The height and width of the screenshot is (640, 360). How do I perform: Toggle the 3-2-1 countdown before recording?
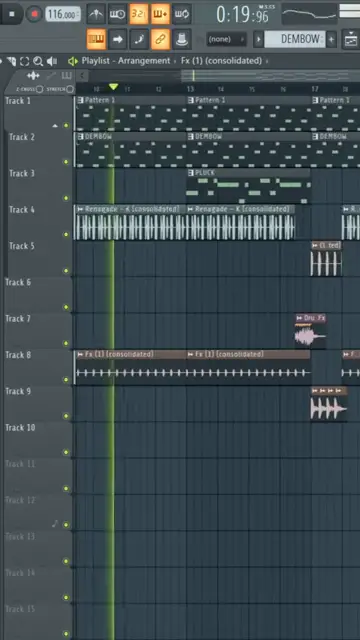139,14
